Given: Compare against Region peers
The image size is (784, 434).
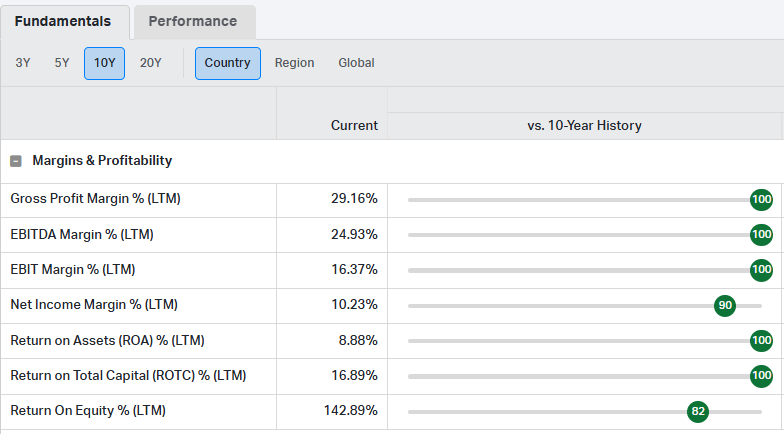Looking at the screenshot, I should 294,63.
